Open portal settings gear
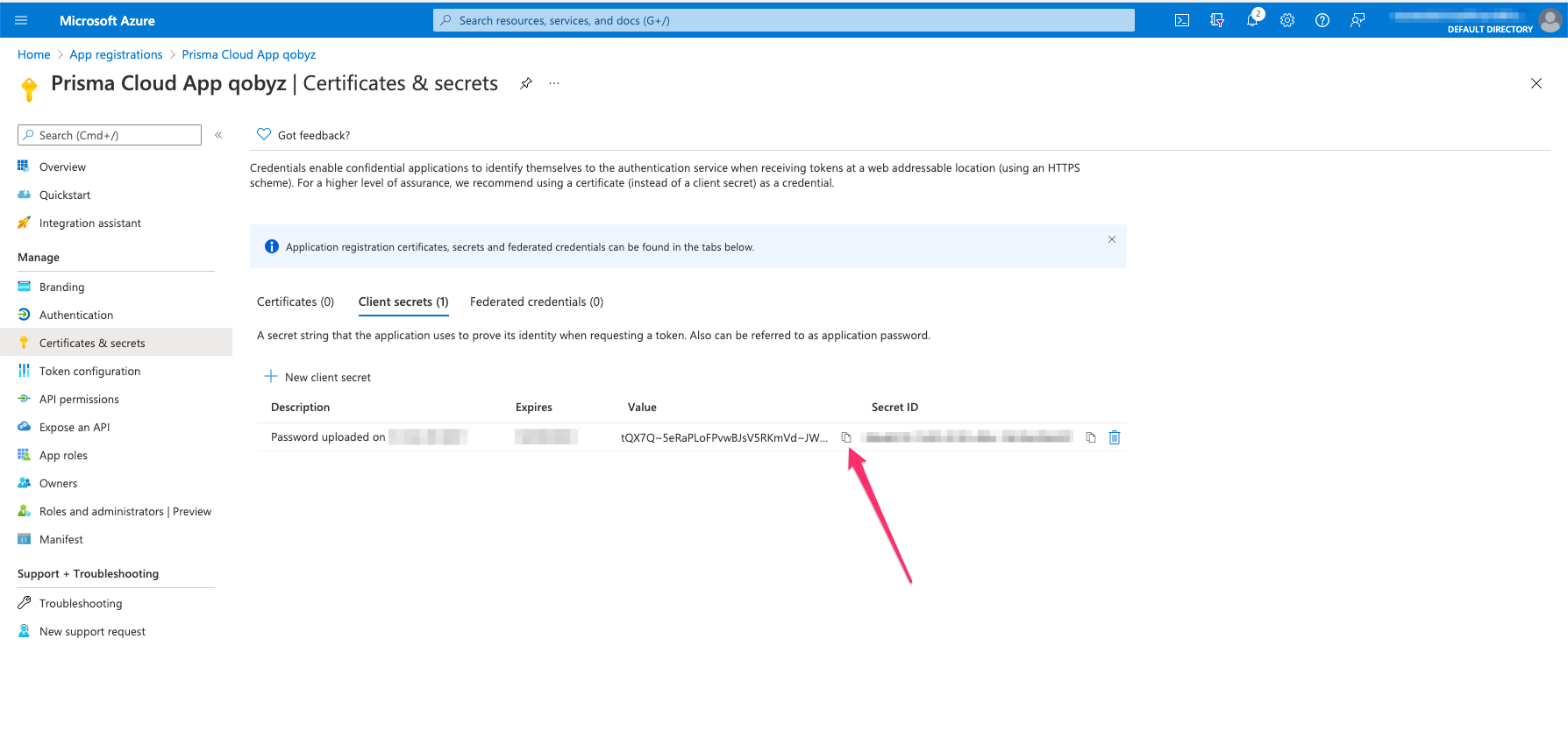This screenshot has height=731, width=1568. pyautogui.click(x=1287, y=20)
